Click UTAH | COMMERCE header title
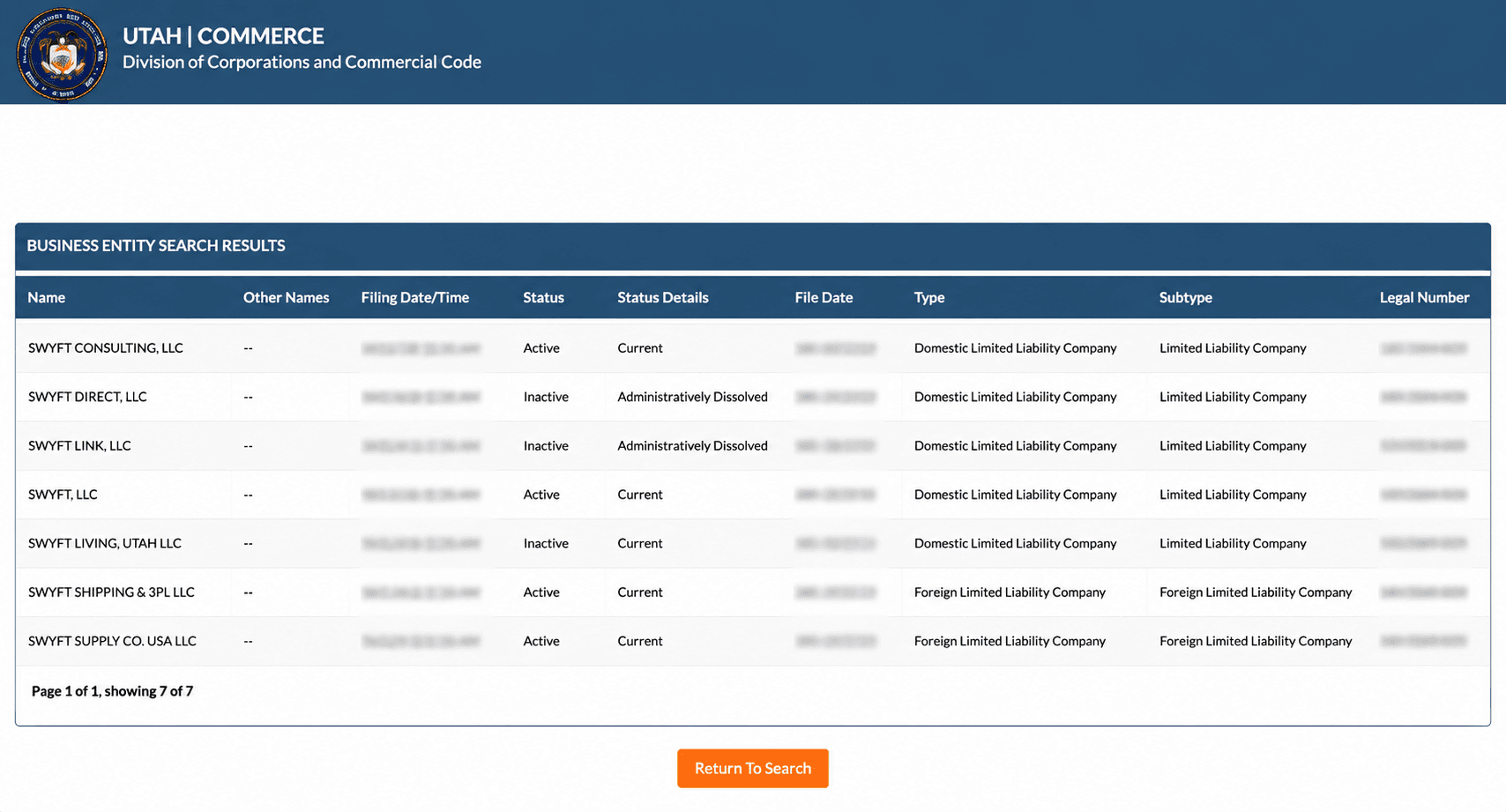 coord(223,36)
